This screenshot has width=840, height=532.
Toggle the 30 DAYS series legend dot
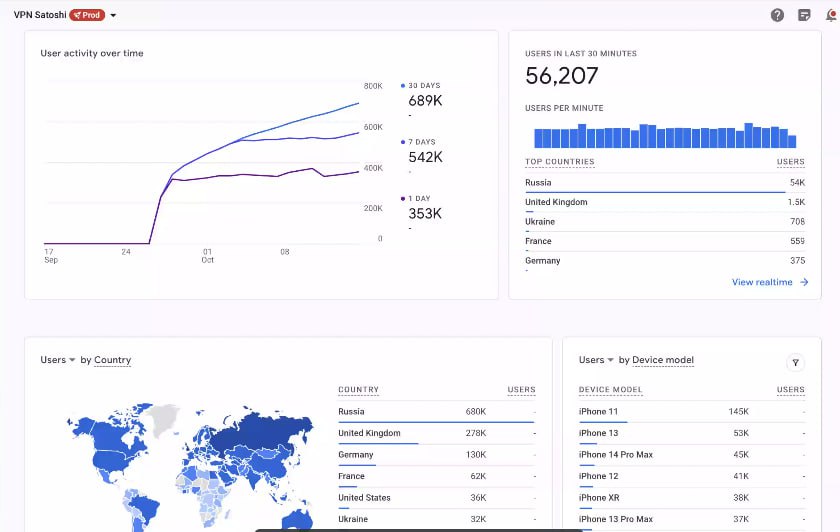[403, 86]
